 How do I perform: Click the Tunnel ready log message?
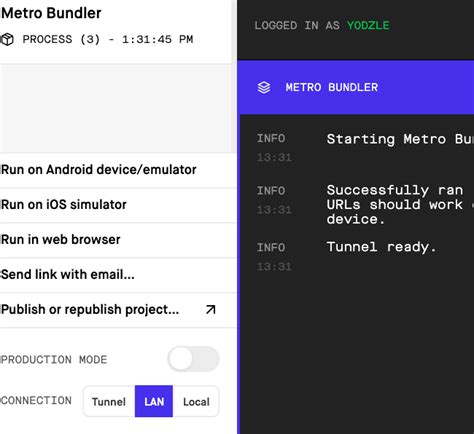(381, 247)
